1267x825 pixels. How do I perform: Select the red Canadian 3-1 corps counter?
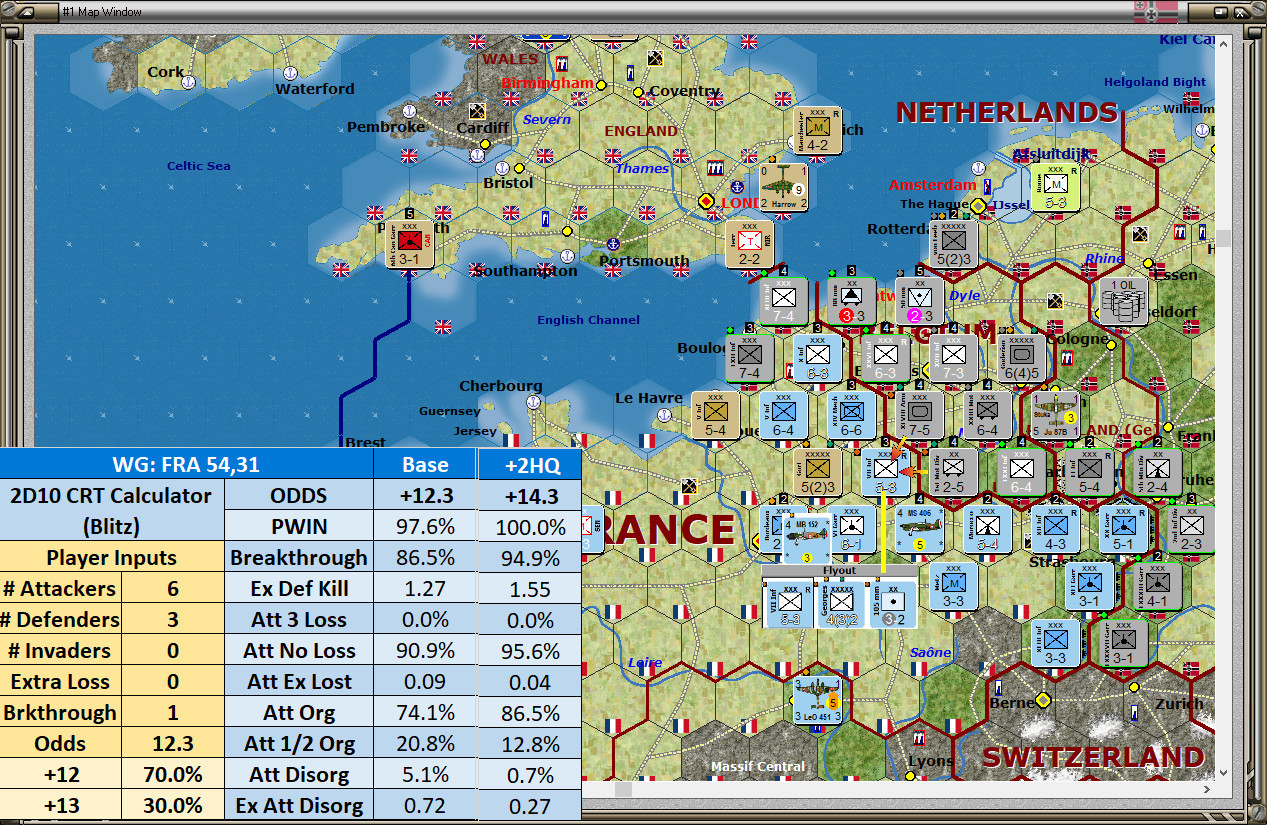click(x=409, y=244)
